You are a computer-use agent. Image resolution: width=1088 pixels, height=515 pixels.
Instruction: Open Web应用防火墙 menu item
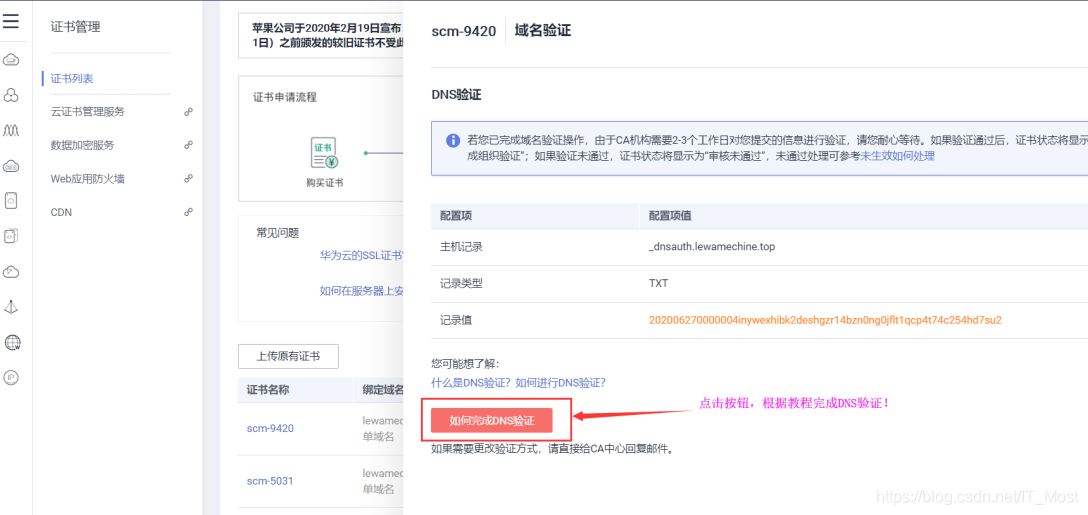tap(87, 178)
